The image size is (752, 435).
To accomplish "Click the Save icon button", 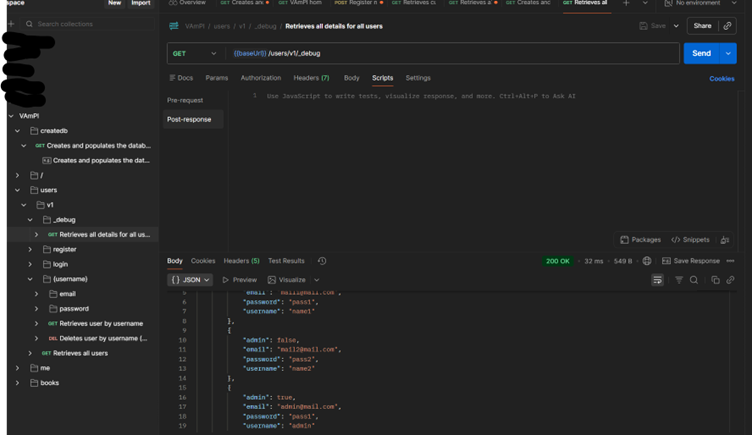I will click(653, 26).
